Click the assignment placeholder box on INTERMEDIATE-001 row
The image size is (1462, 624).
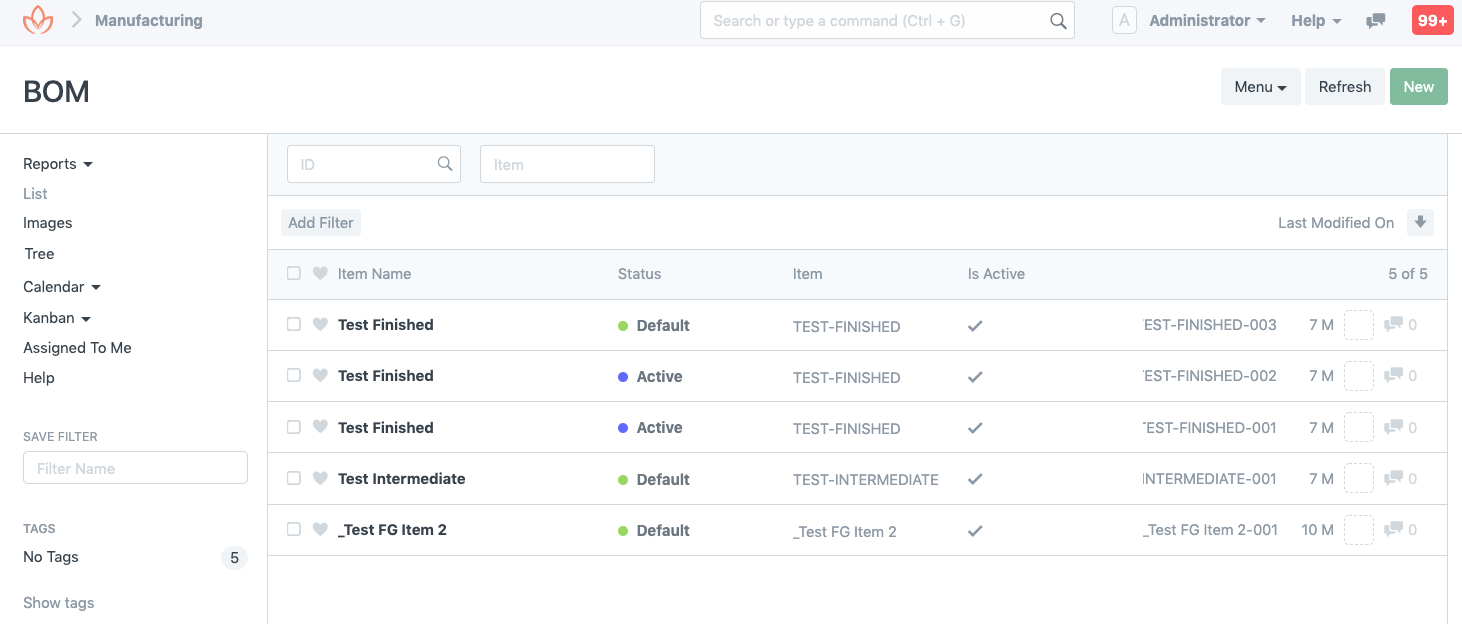point(1359,479)
